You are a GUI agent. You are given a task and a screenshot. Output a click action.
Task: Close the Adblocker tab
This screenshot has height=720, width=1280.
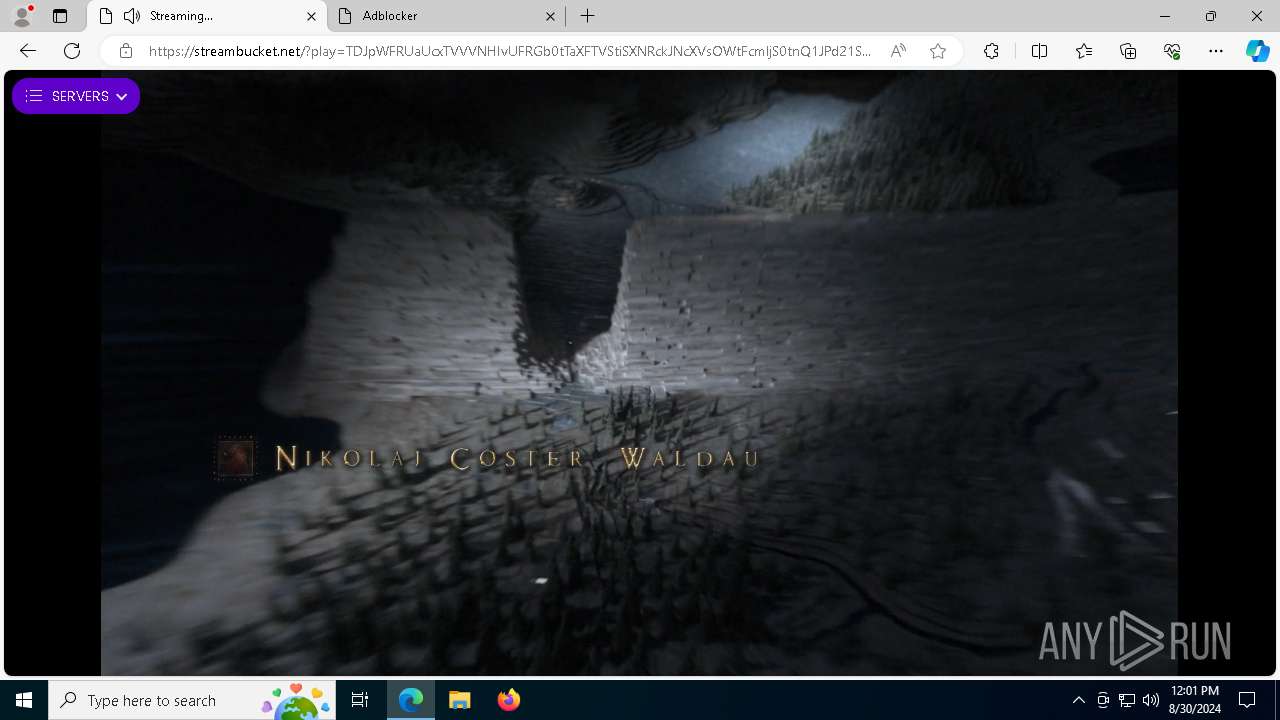click(550, 16)
